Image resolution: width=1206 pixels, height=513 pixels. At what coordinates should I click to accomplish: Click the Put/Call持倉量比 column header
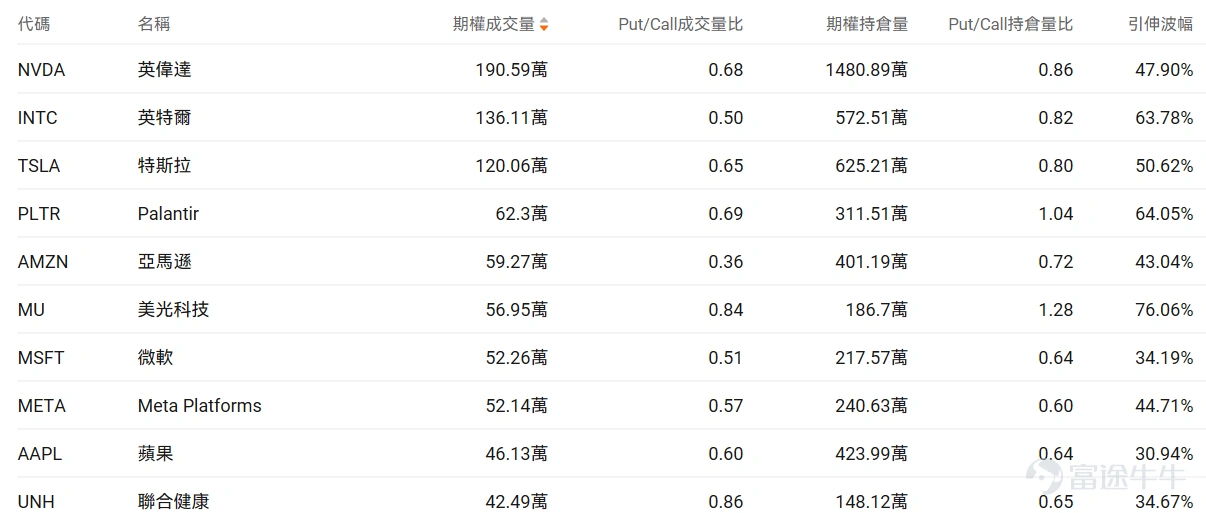pyautogui.click(x=1011, y=24)
